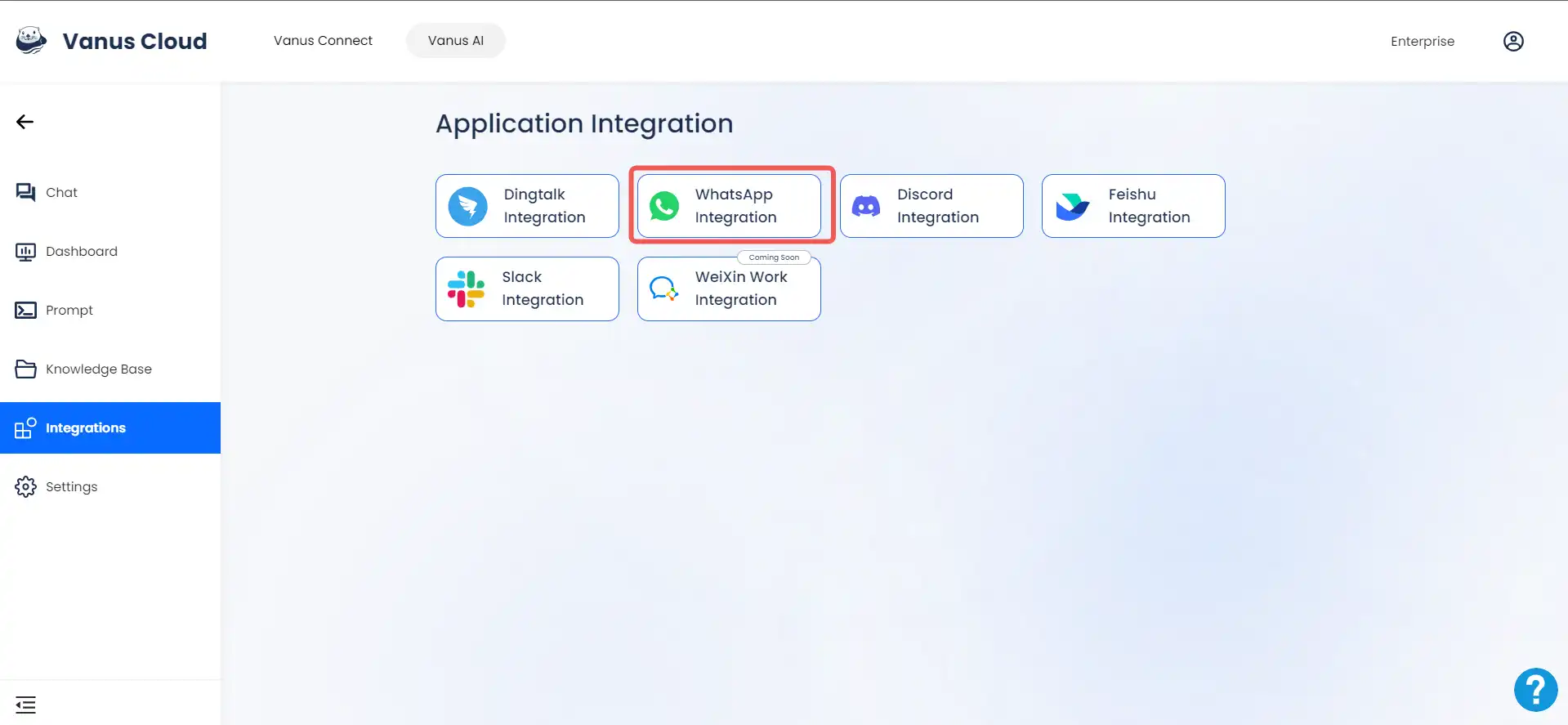Click the Integrations blocks icon
The image size is (1568, 725).
point(25,427)
